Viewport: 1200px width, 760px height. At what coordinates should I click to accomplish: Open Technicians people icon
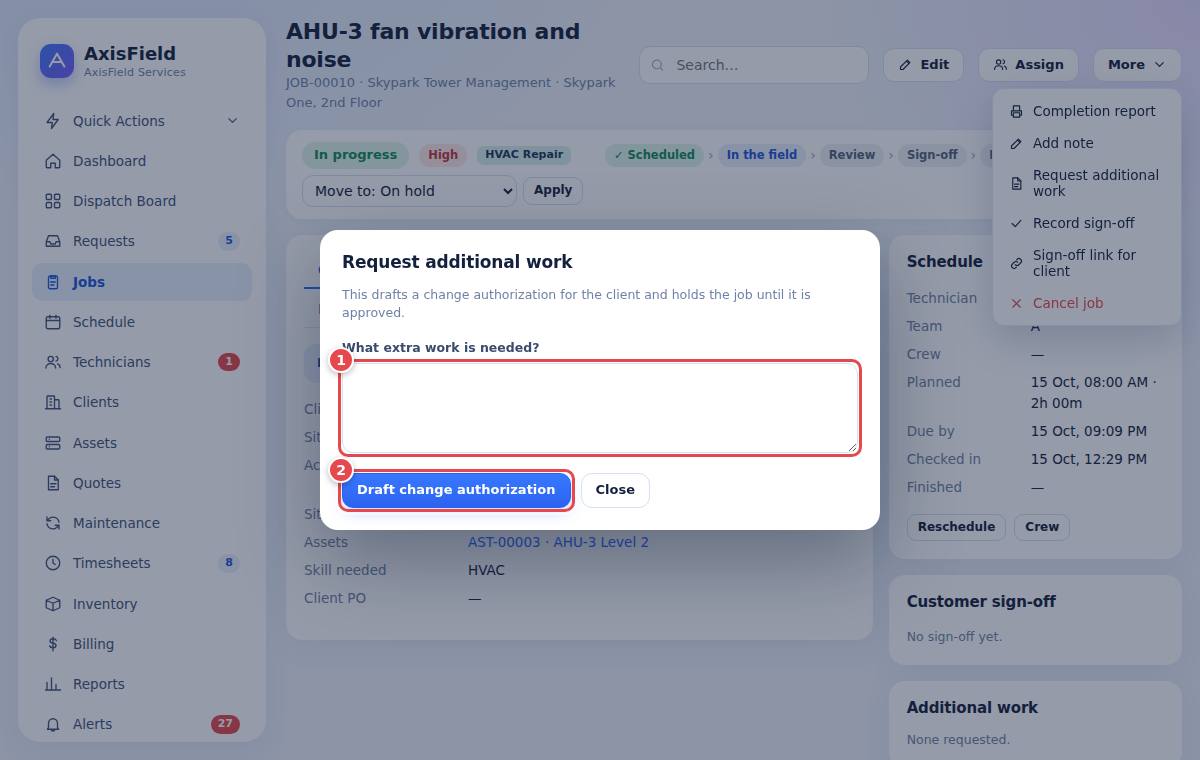(53, 362)
